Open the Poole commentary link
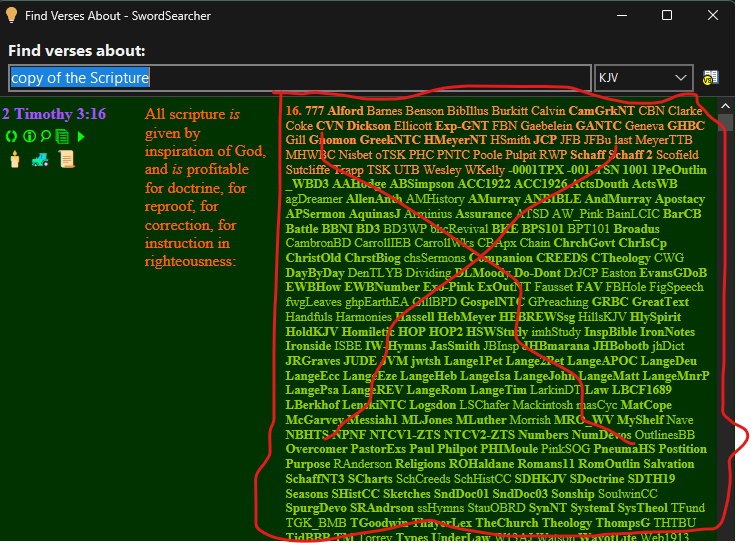The height and width of the screenshot is (543, 751). [486, 155]
